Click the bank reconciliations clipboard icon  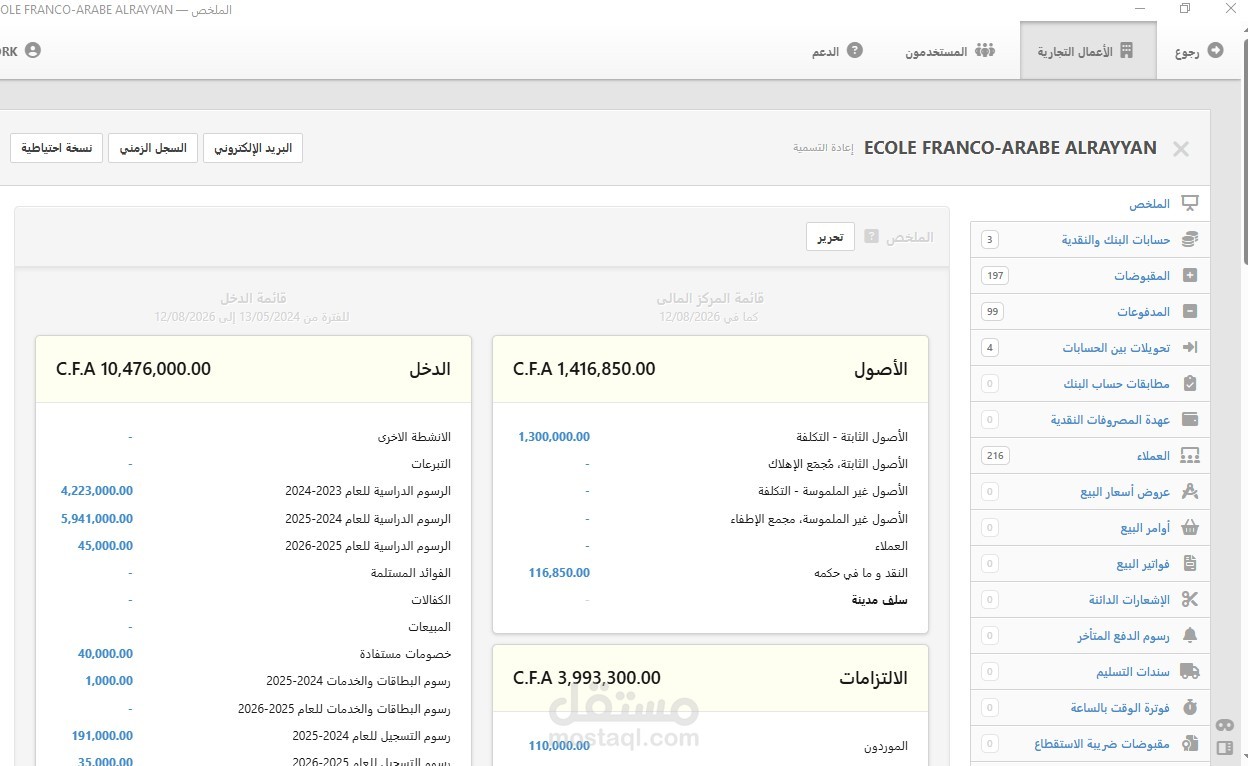click(1189, 384)
